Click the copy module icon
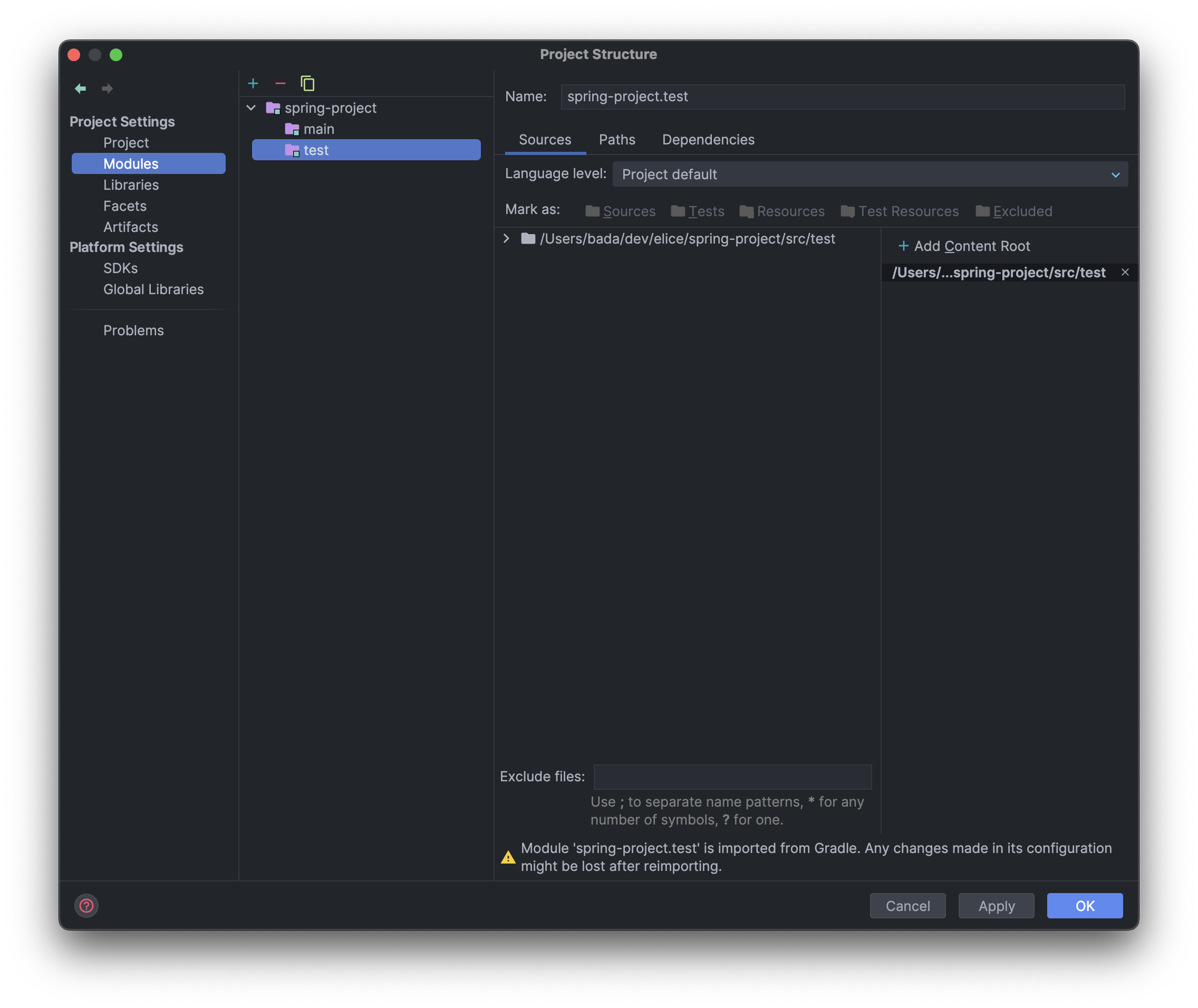The width and height of the screenshot is (1198, 1008). [307, 83]
